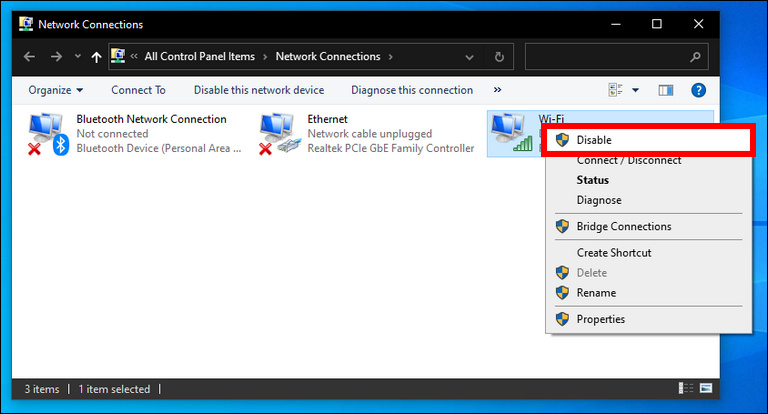Maximize the Network Connections window
Screen dimensions: 768x414
point(657,24)
